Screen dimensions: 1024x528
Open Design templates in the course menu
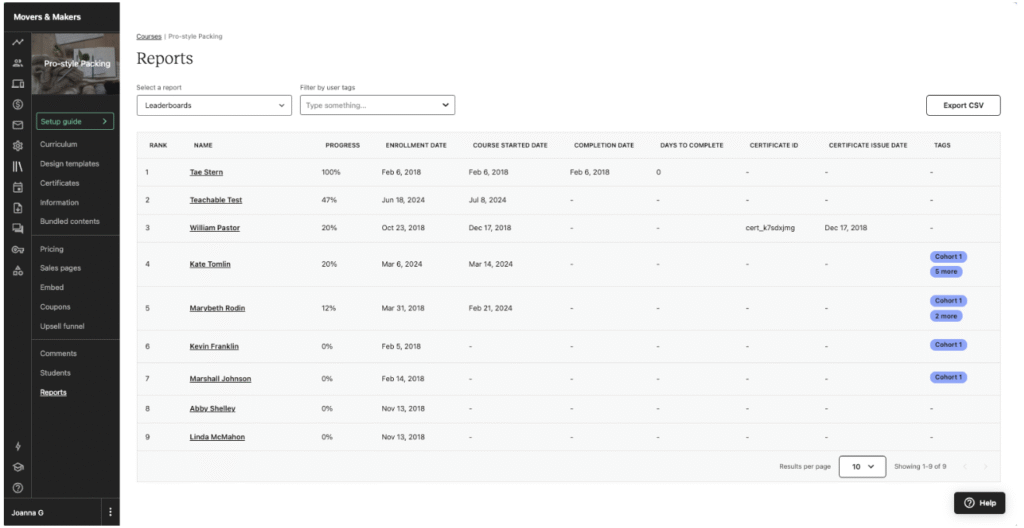pyautogui.click(x=69, y=164)
